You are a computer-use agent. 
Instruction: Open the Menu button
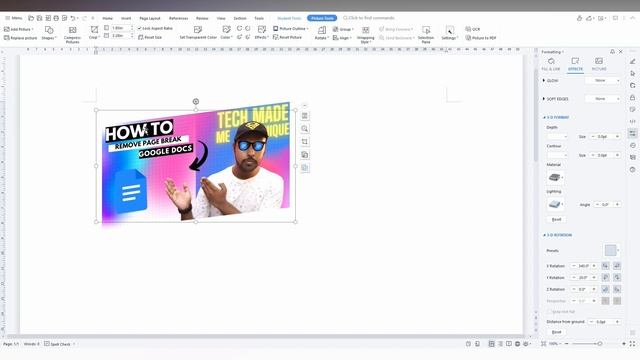[13, 18]
